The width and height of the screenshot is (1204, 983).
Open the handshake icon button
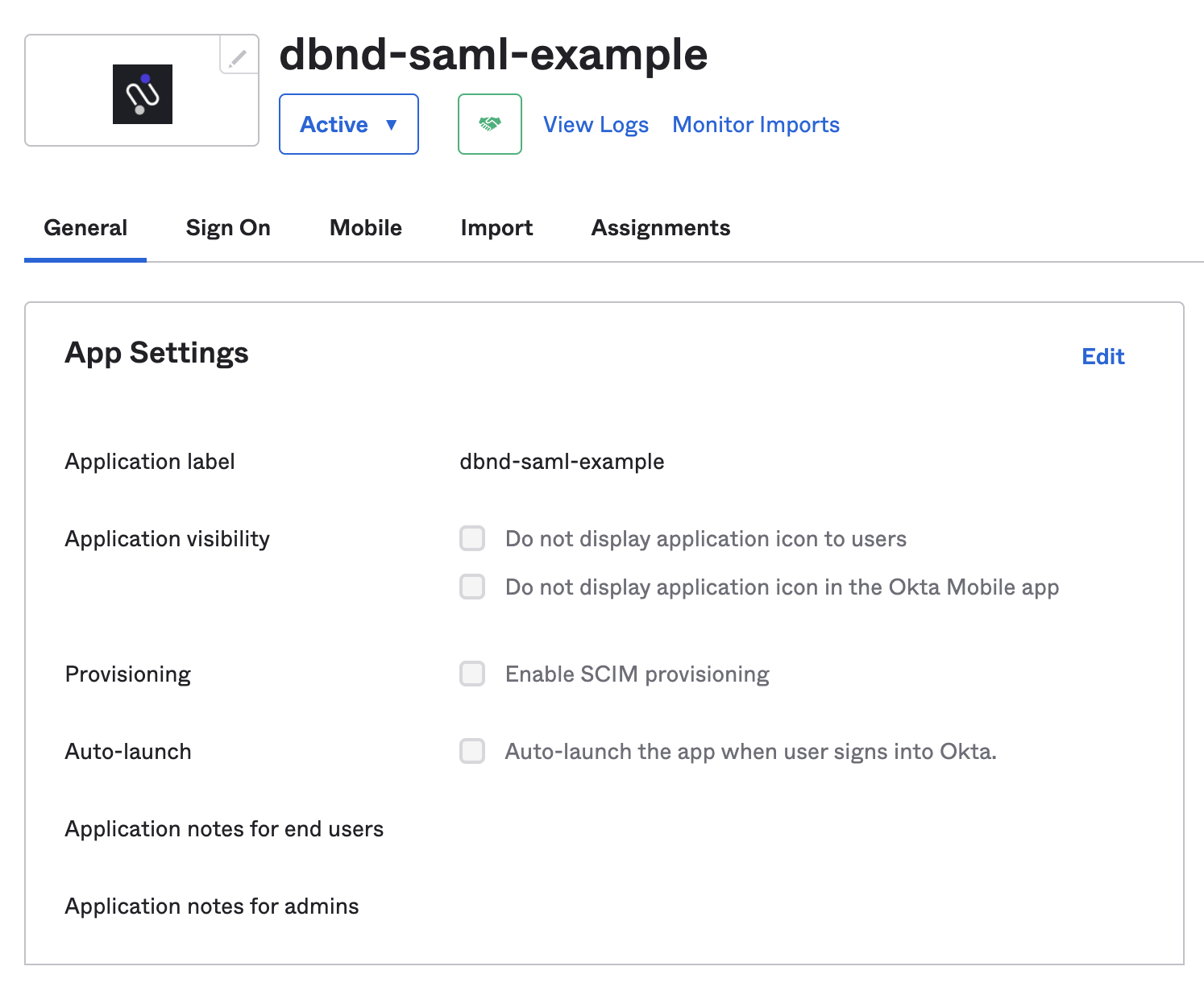click(490, 124)
